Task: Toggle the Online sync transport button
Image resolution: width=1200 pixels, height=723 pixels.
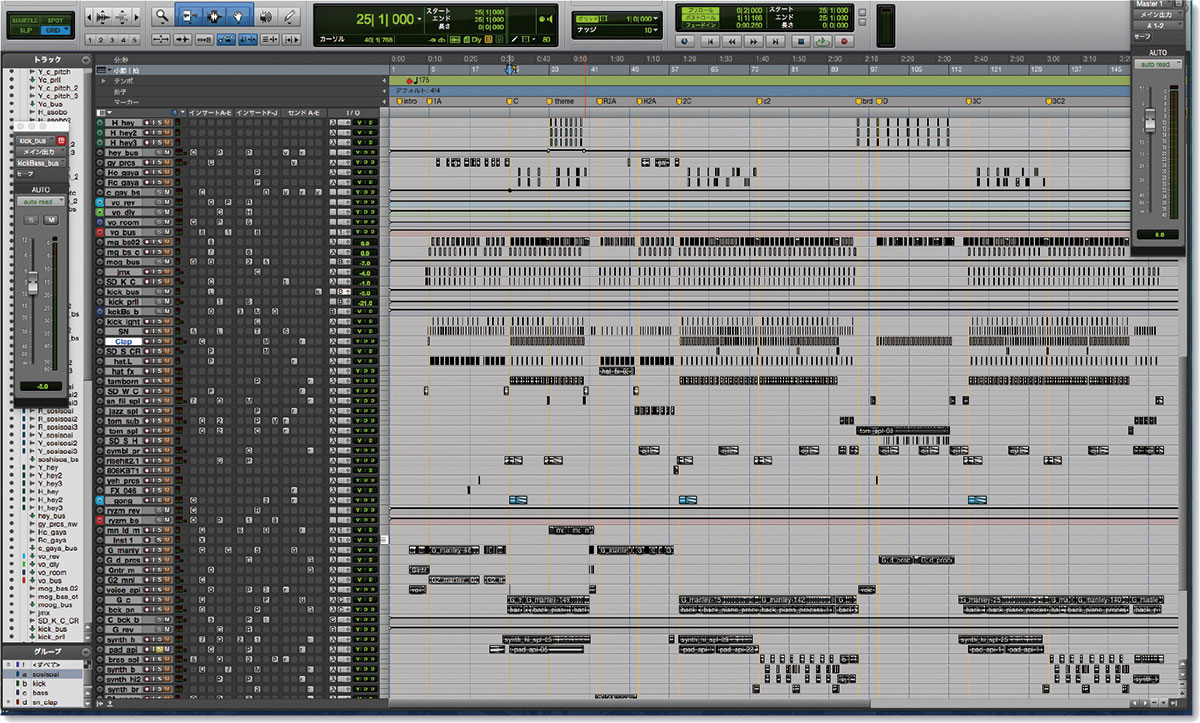Action: [685, 41]
